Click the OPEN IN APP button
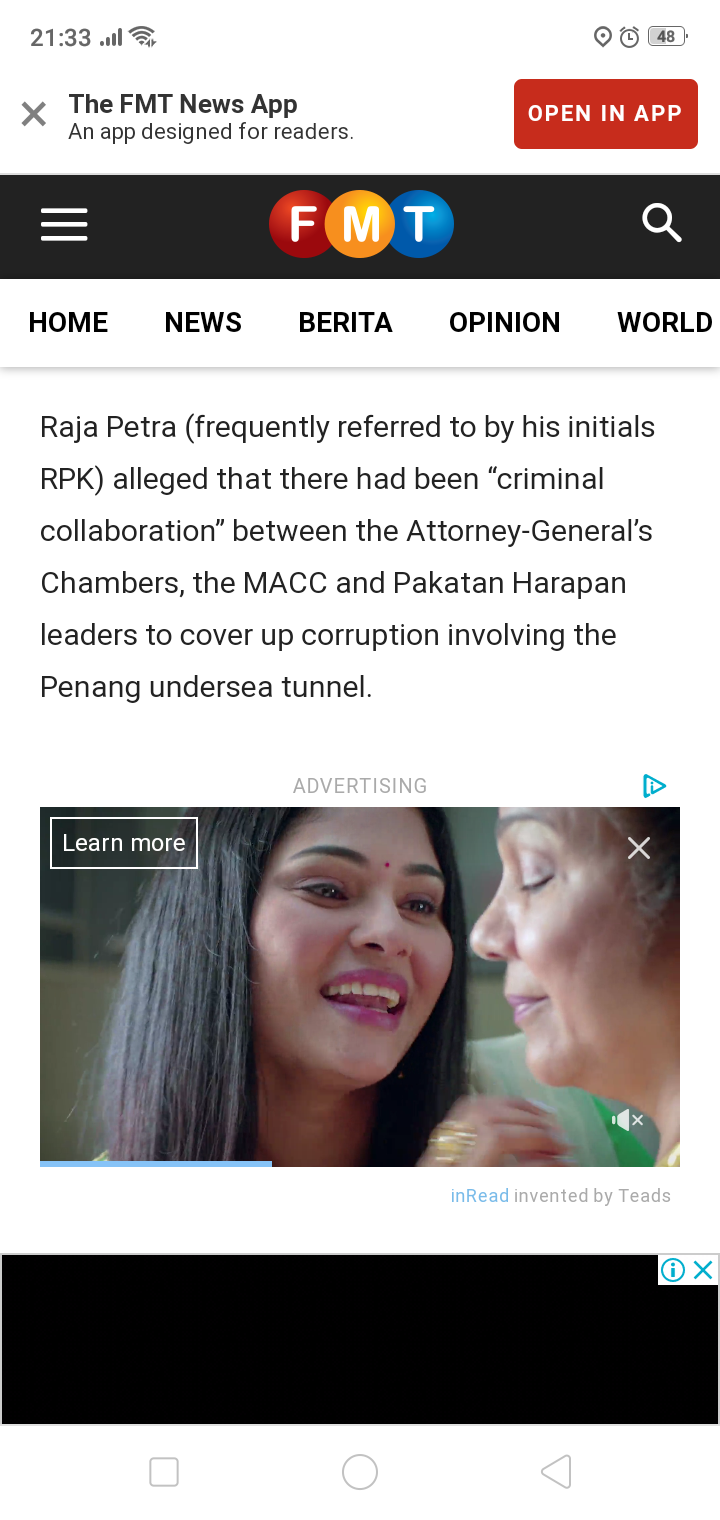Image resolution: width=720 pixels, height=1520 pixels. pos(606,114)
